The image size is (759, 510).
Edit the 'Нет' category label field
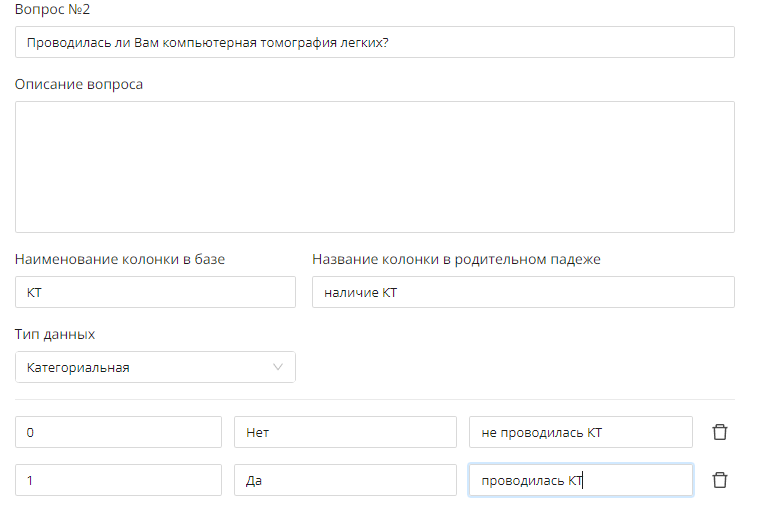click(x=345, y=432)
